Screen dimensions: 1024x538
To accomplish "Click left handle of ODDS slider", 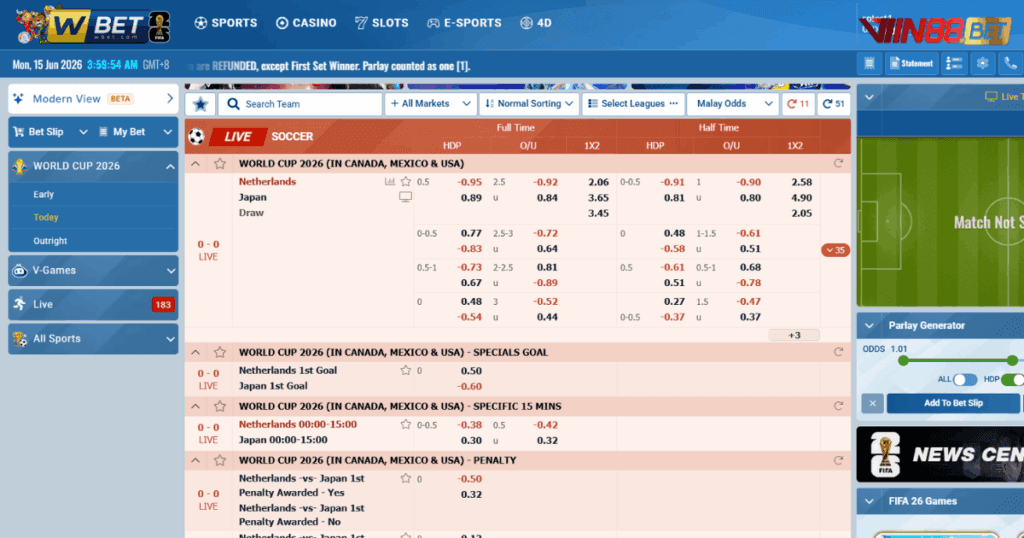I will pos(903,360).
